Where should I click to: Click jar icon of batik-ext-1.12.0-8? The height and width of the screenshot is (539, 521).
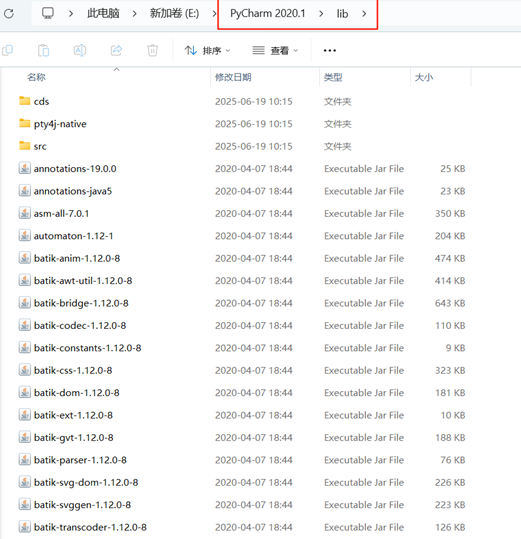coord(24,415)
